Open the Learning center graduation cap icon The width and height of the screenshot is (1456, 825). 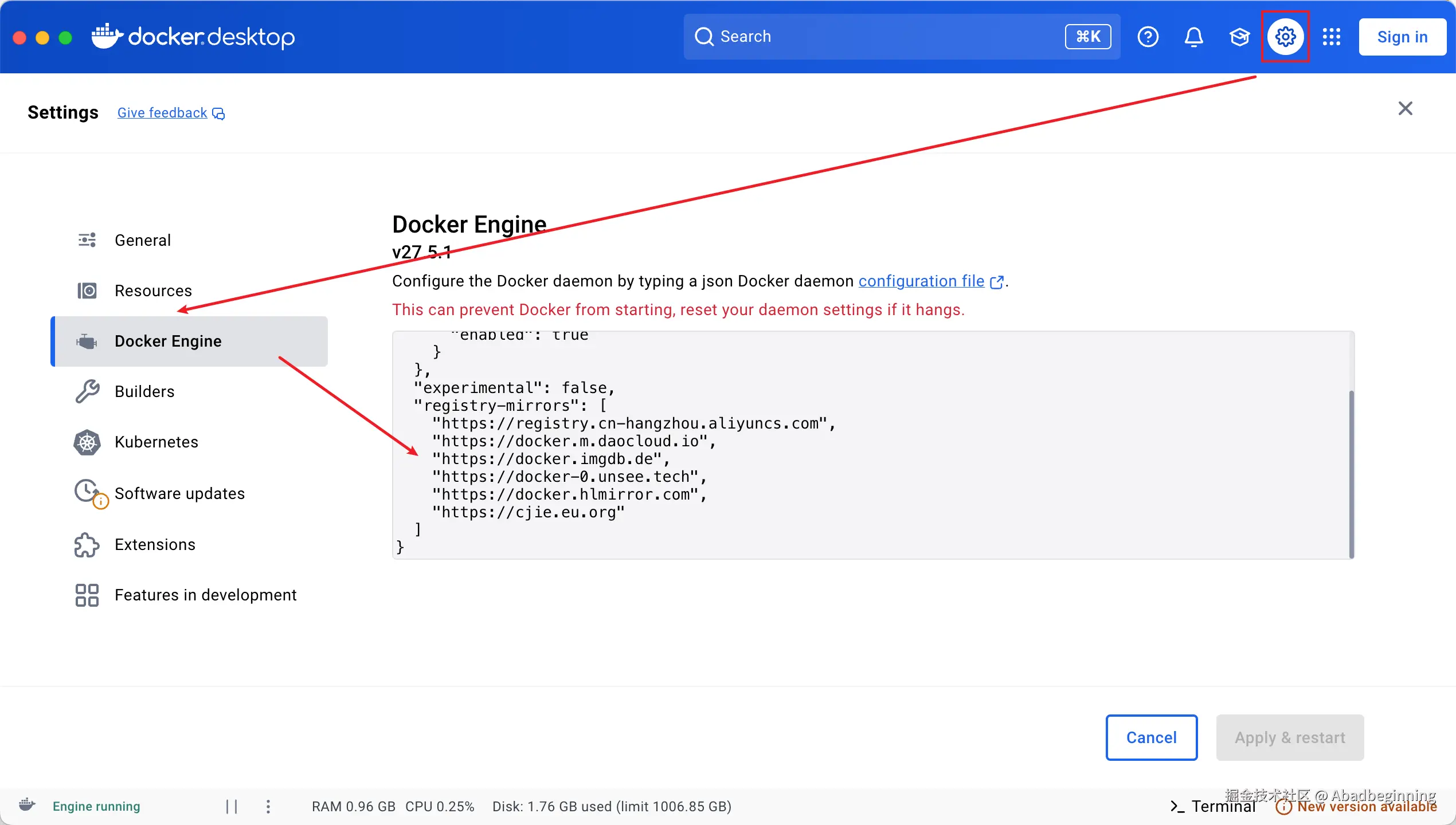(x=1239, y=37)
